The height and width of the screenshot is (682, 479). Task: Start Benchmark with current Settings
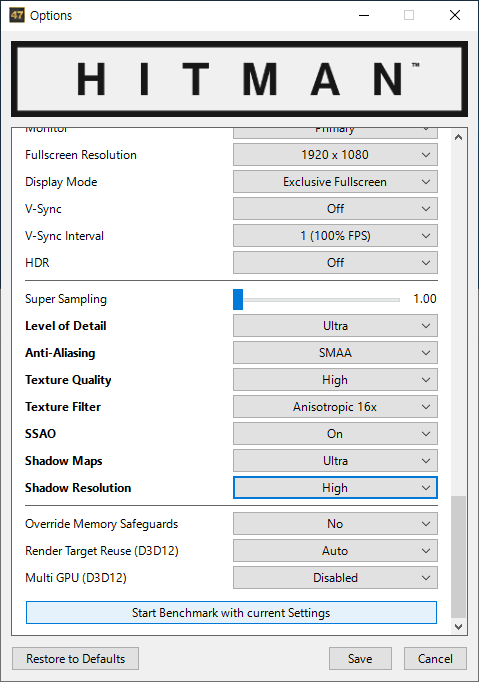231,612
